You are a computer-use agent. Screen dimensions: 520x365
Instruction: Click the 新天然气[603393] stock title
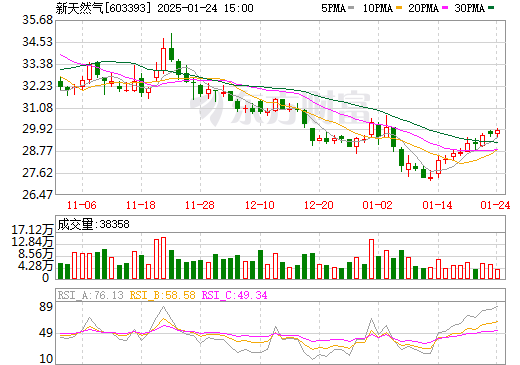tap(103, 8)
